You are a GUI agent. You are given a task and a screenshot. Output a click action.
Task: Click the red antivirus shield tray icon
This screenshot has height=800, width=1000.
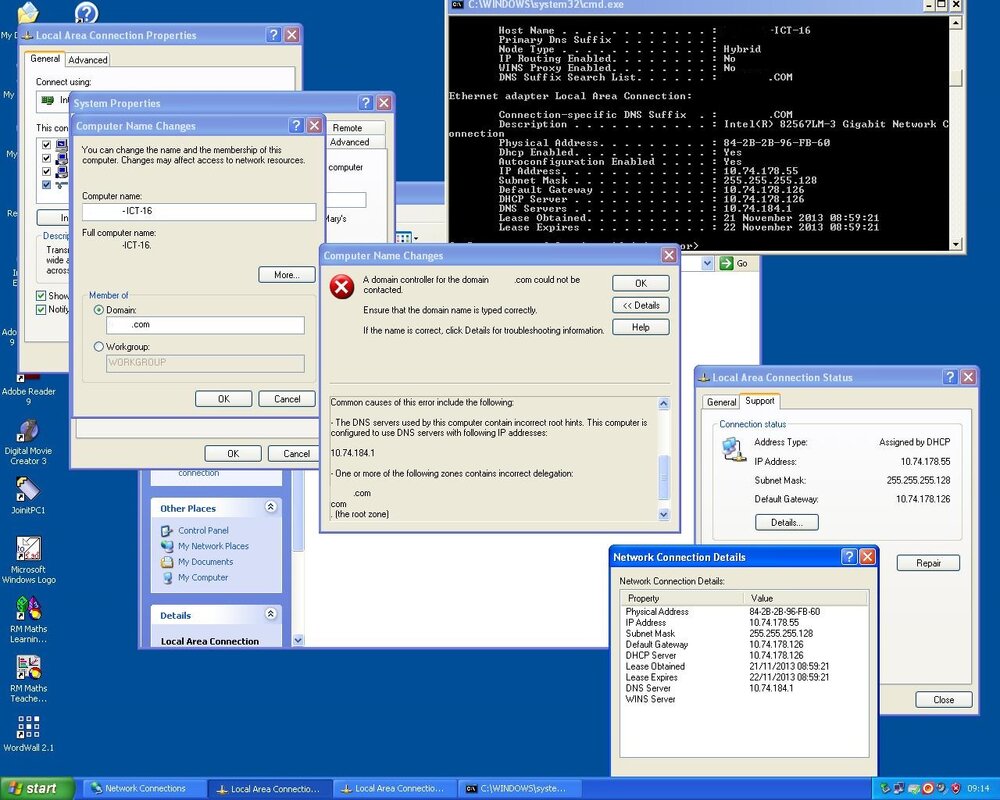[956, 789]
